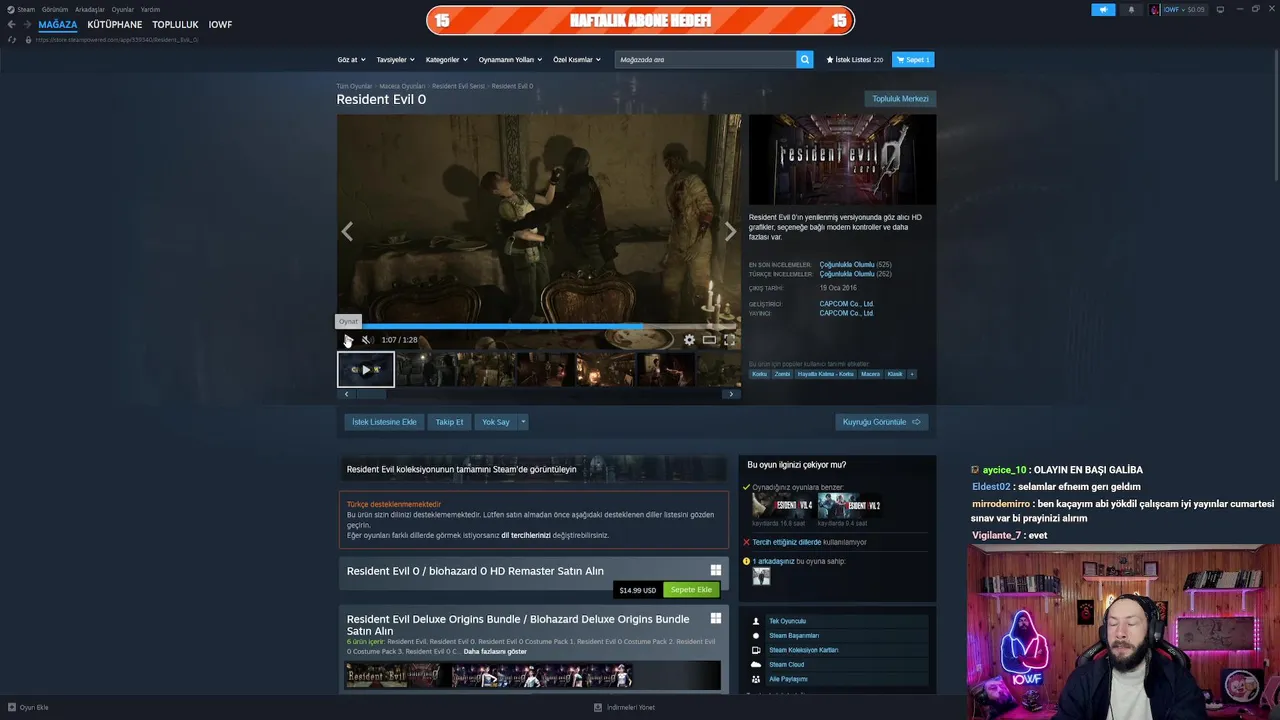
Task: Open İstek Listesi 220 wishlist link
Action: [x=855, y=60]
